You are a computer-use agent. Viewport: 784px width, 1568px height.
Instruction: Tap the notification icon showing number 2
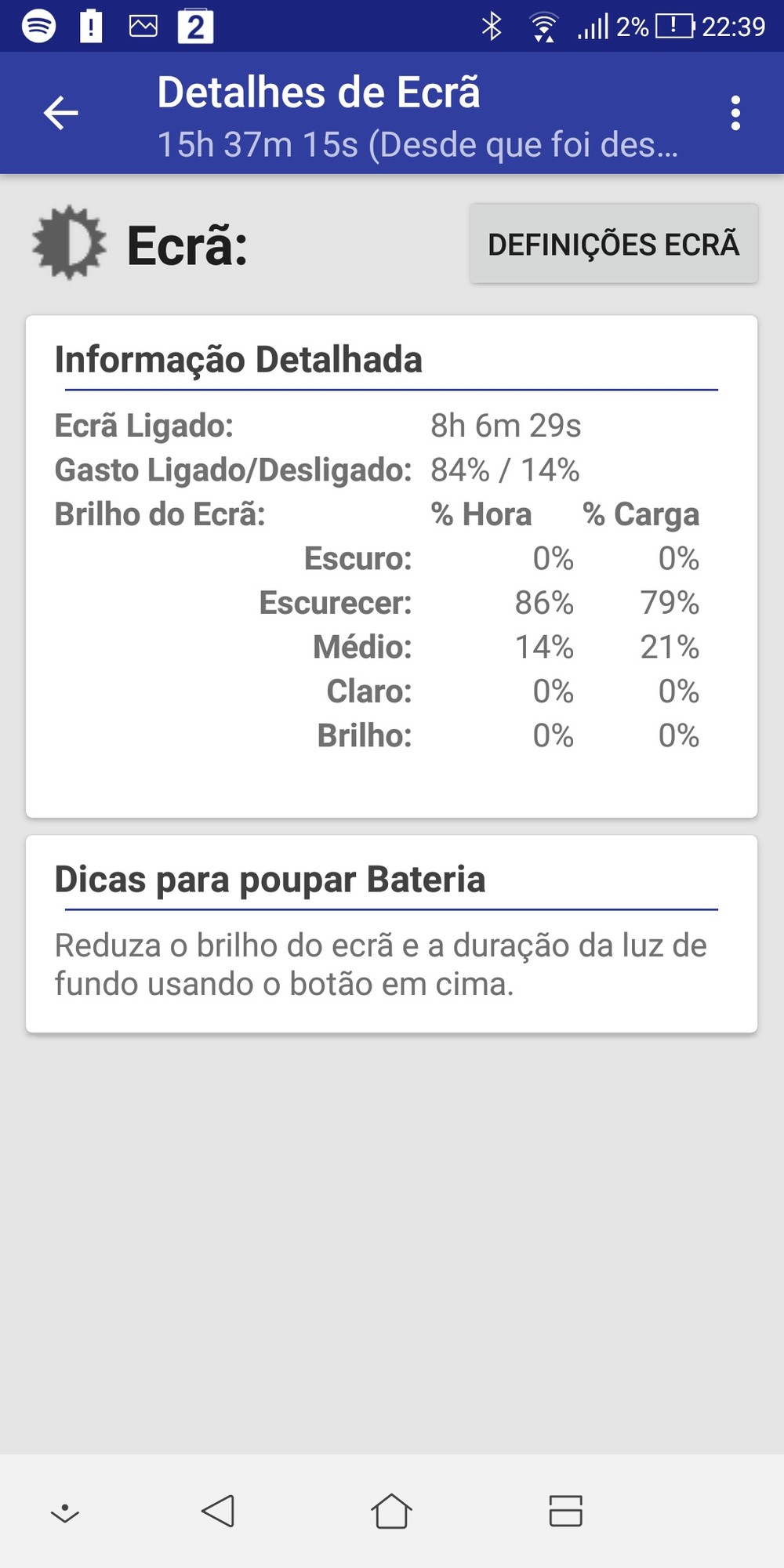(x=195, y=27)
